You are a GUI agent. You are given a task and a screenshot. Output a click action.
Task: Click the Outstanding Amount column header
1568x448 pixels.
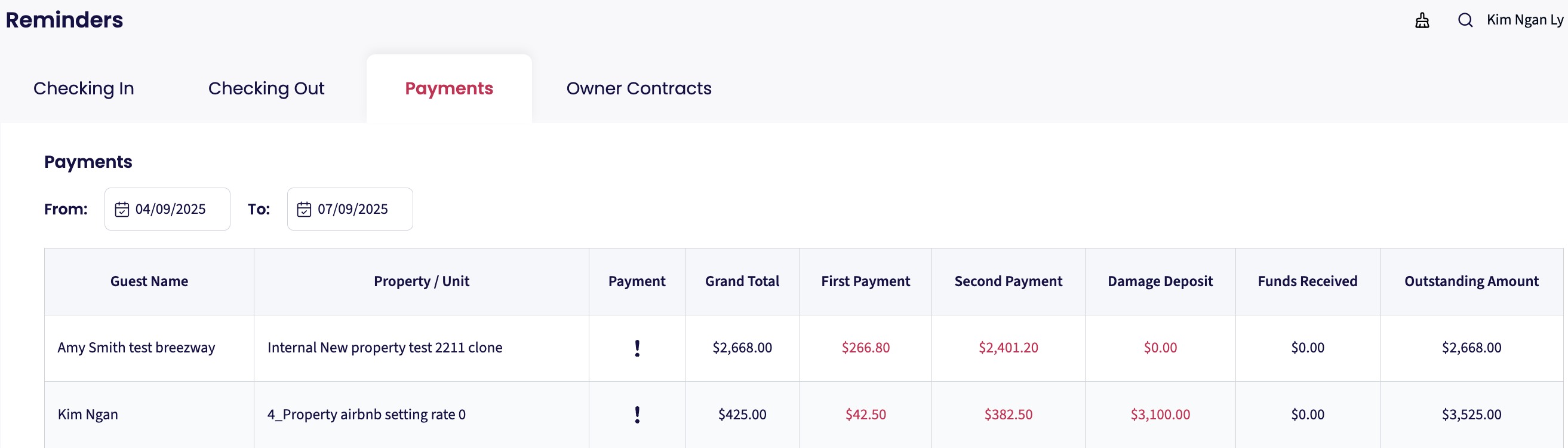pos(1471,281)
